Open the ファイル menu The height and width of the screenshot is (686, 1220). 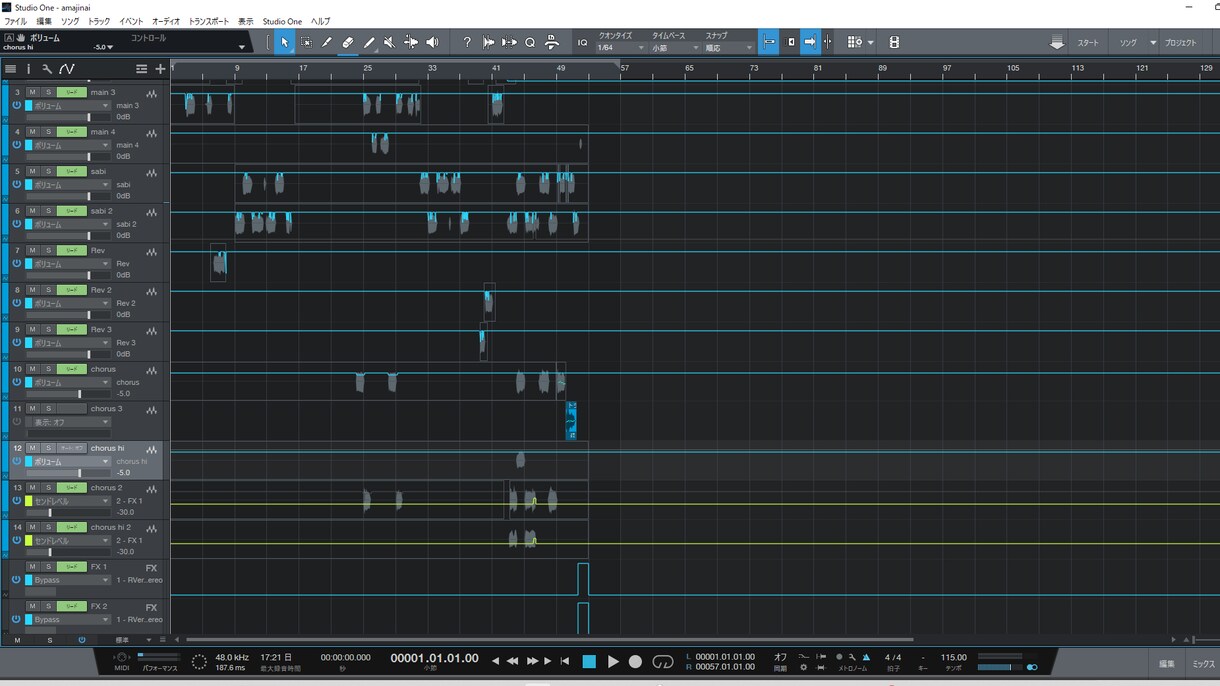[15, 21]
